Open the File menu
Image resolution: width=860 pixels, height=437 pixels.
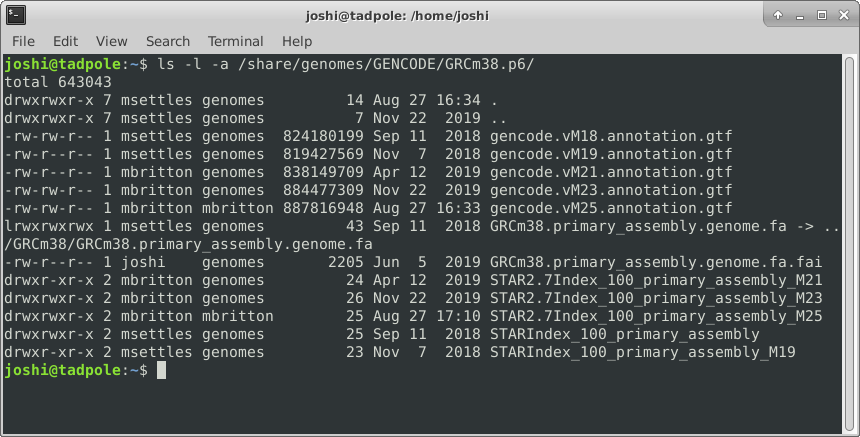(x=23, y=41)
